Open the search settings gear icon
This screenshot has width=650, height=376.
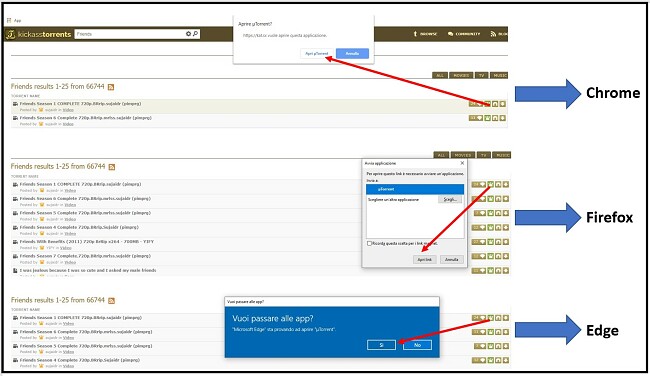click(188, 34)
